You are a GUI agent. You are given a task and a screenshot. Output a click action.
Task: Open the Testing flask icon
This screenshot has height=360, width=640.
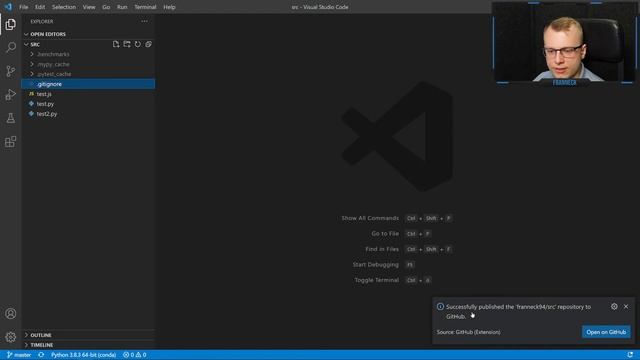pos(11,118)
